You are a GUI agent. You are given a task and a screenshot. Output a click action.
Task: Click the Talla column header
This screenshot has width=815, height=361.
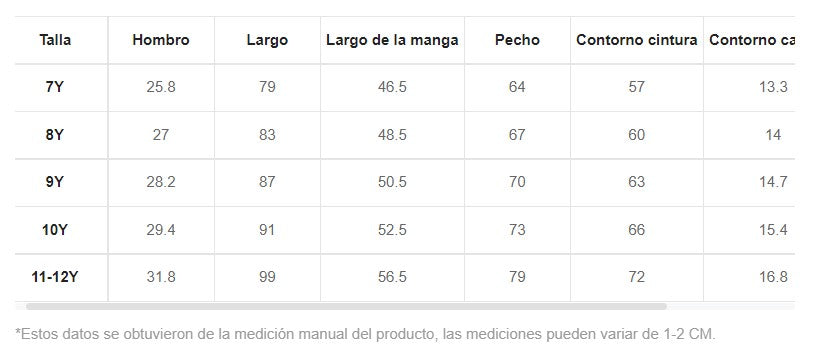pyautogui.click(x=55, y=40)
